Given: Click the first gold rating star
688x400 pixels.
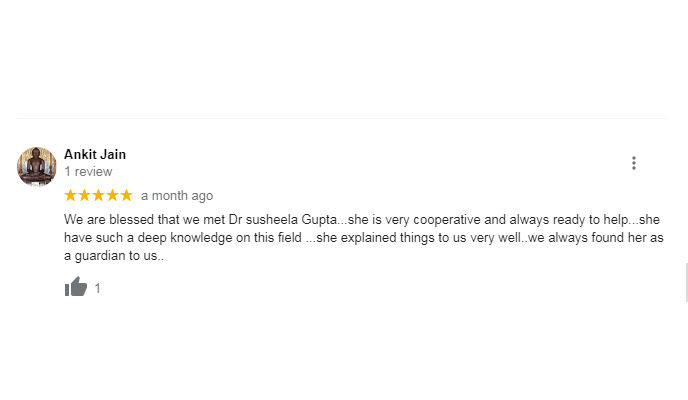Looking at the screenshot, I should click(70, 195).
